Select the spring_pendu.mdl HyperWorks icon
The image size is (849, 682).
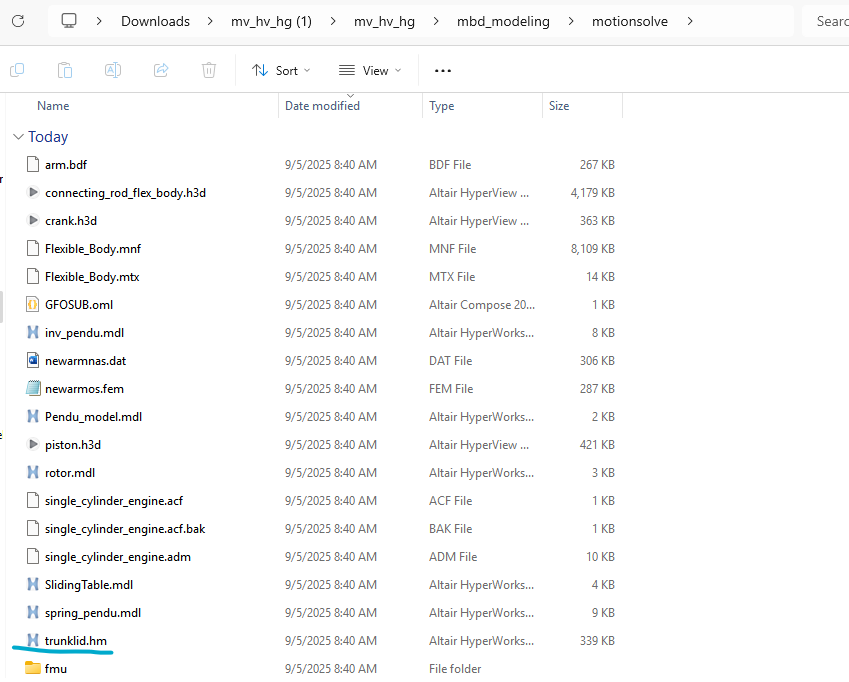click(x=33, y=613)
